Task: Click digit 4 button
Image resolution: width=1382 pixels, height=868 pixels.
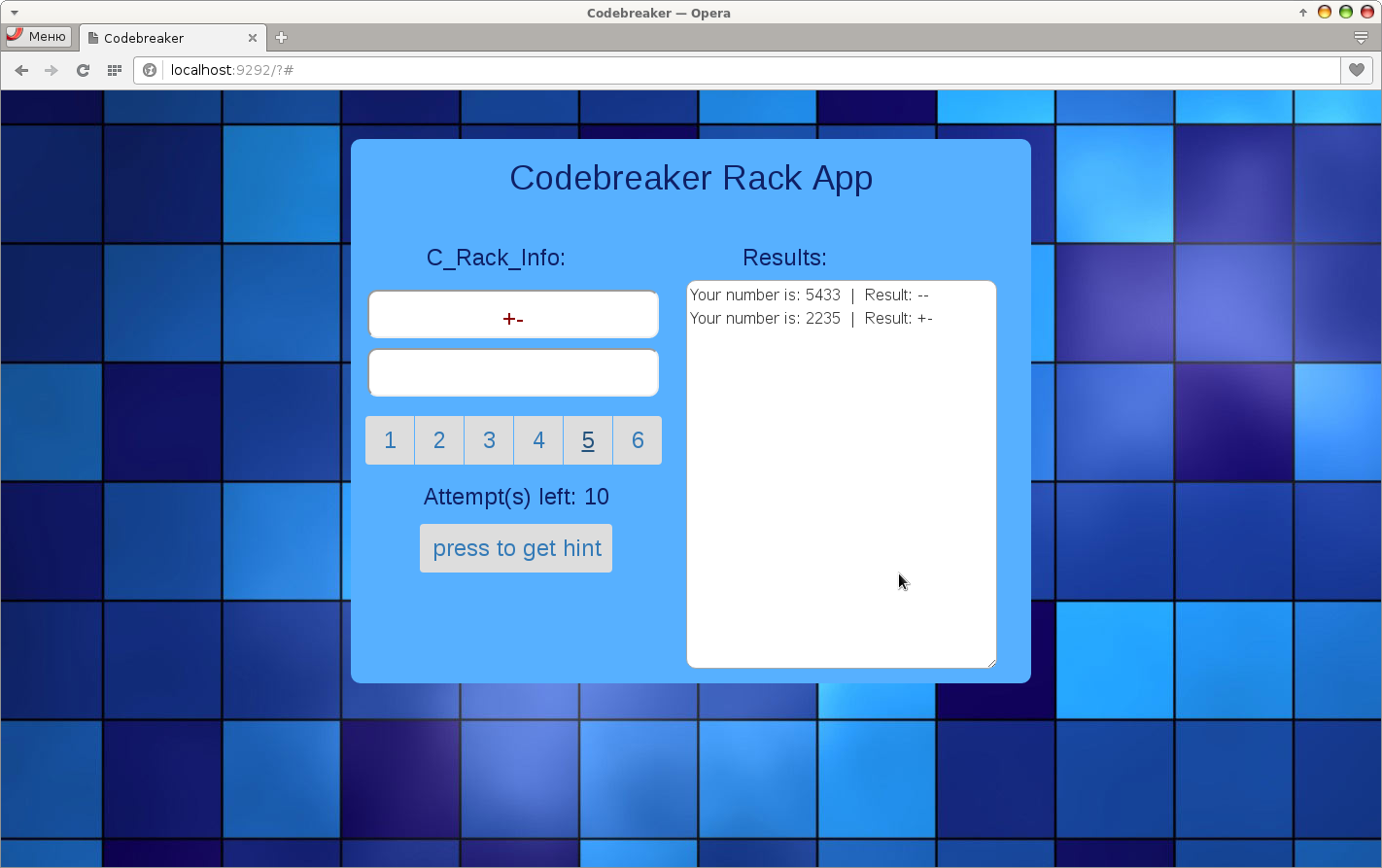Action: tap(538, 440)
